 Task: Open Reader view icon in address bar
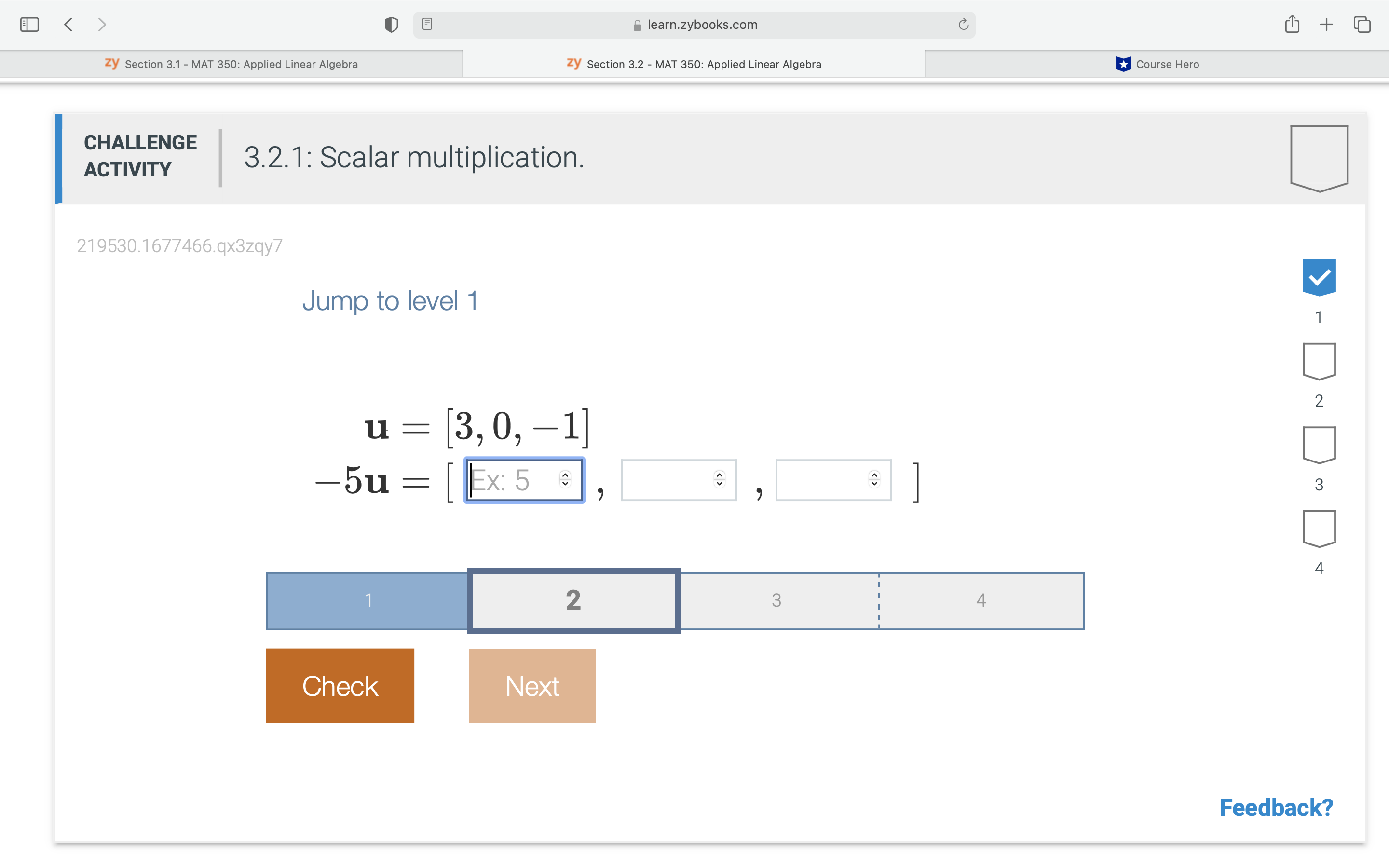(x=427, y=24)
